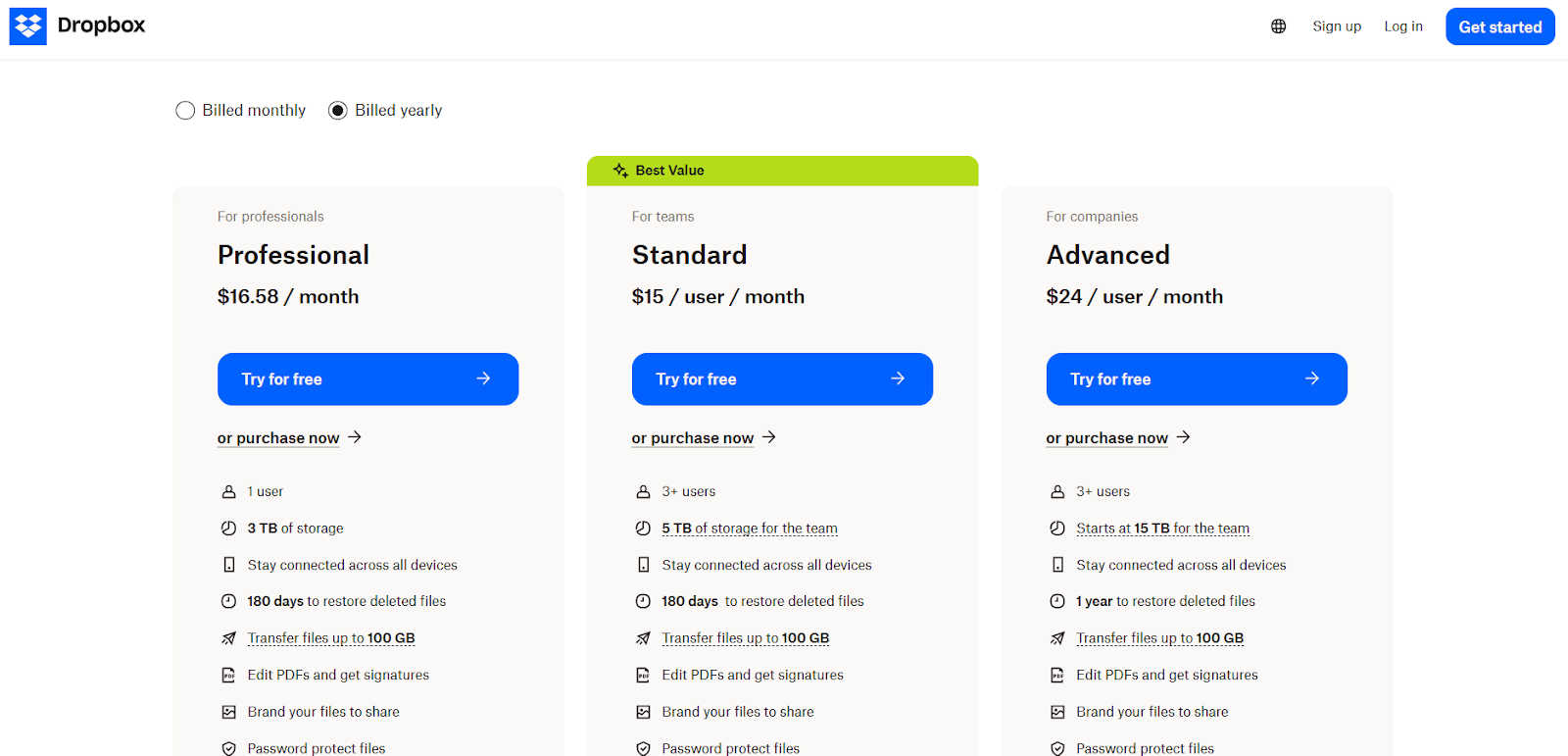
Task: Click 'or purchase now' under Professional
Action: coord(289,437)
